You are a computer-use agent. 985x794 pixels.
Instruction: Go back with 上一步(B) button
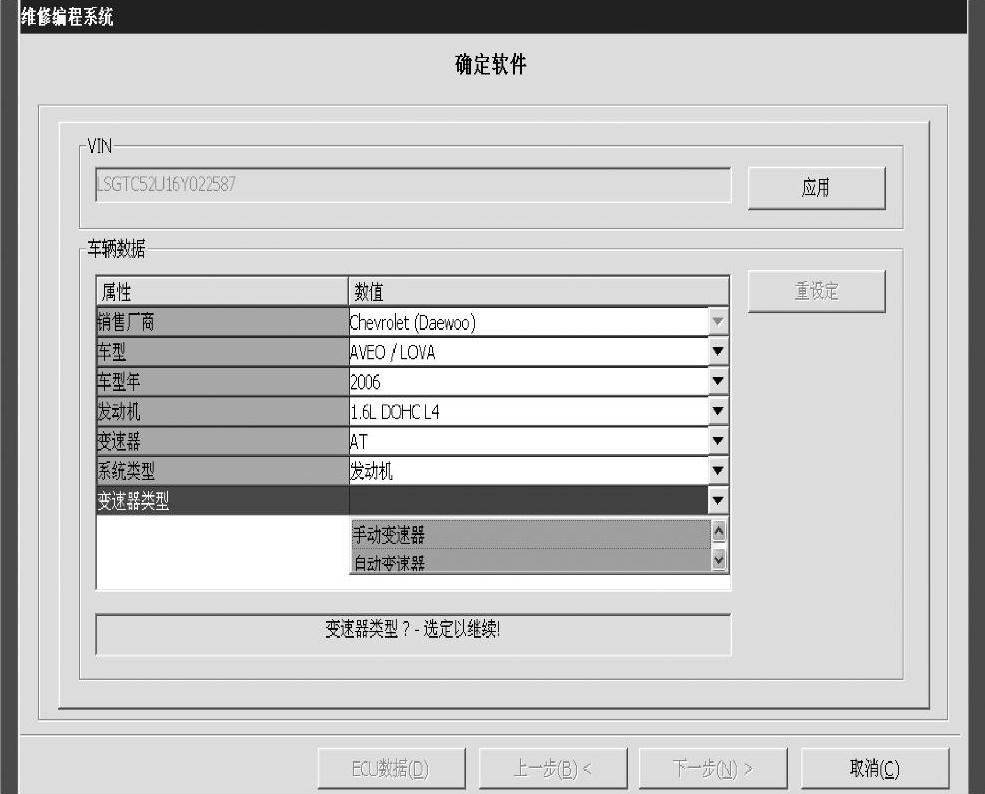[553, 768]
